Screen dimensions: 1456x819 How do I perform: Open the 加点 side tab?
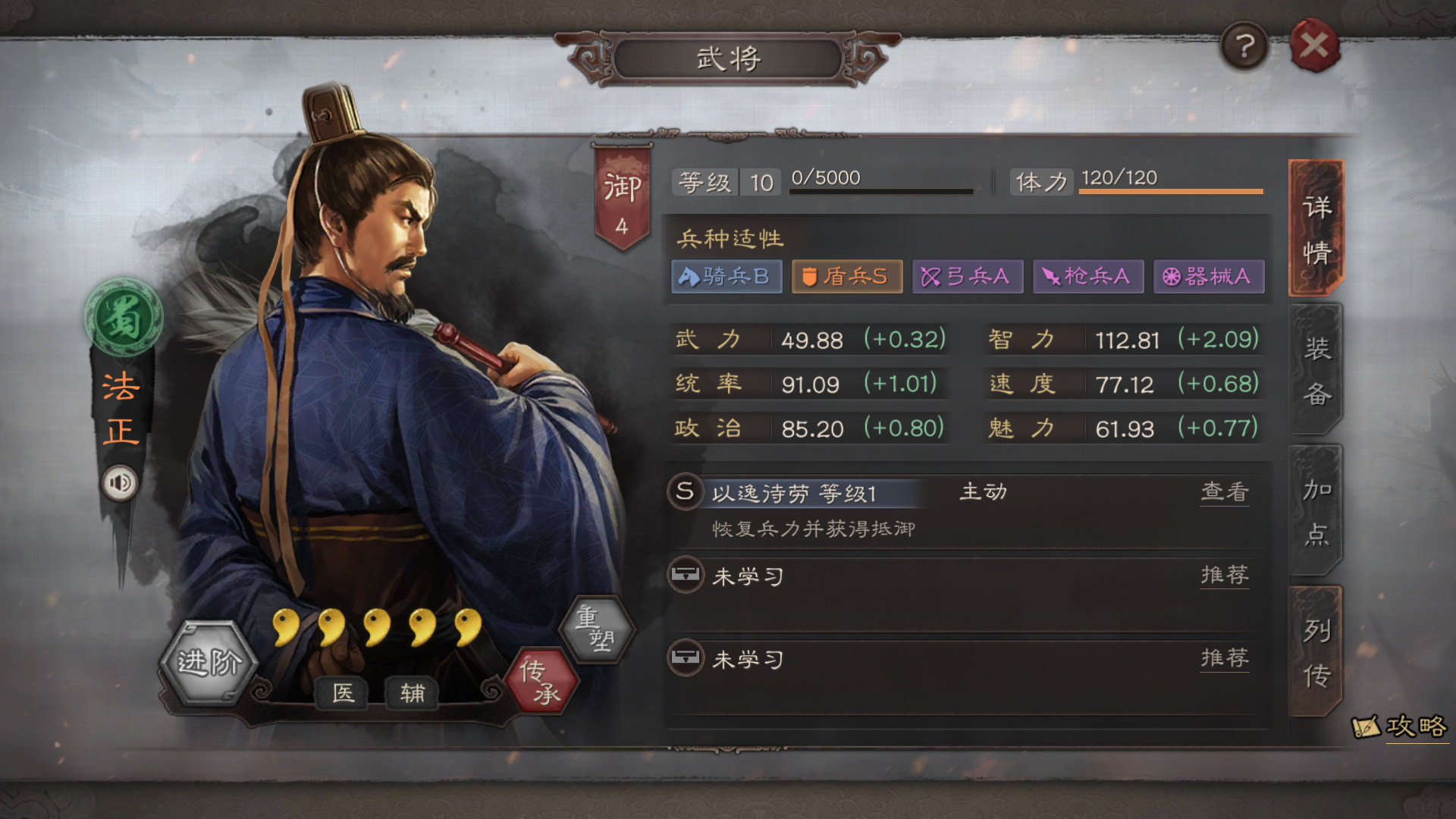coord(1316,511)
